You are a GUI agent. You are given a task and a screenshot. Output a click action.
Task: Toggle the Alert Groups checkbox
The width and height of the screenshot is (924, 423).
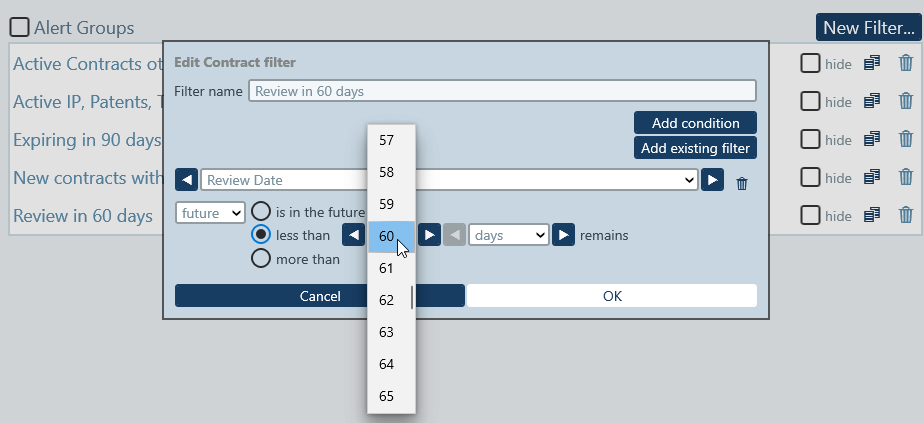click(19, 28)
